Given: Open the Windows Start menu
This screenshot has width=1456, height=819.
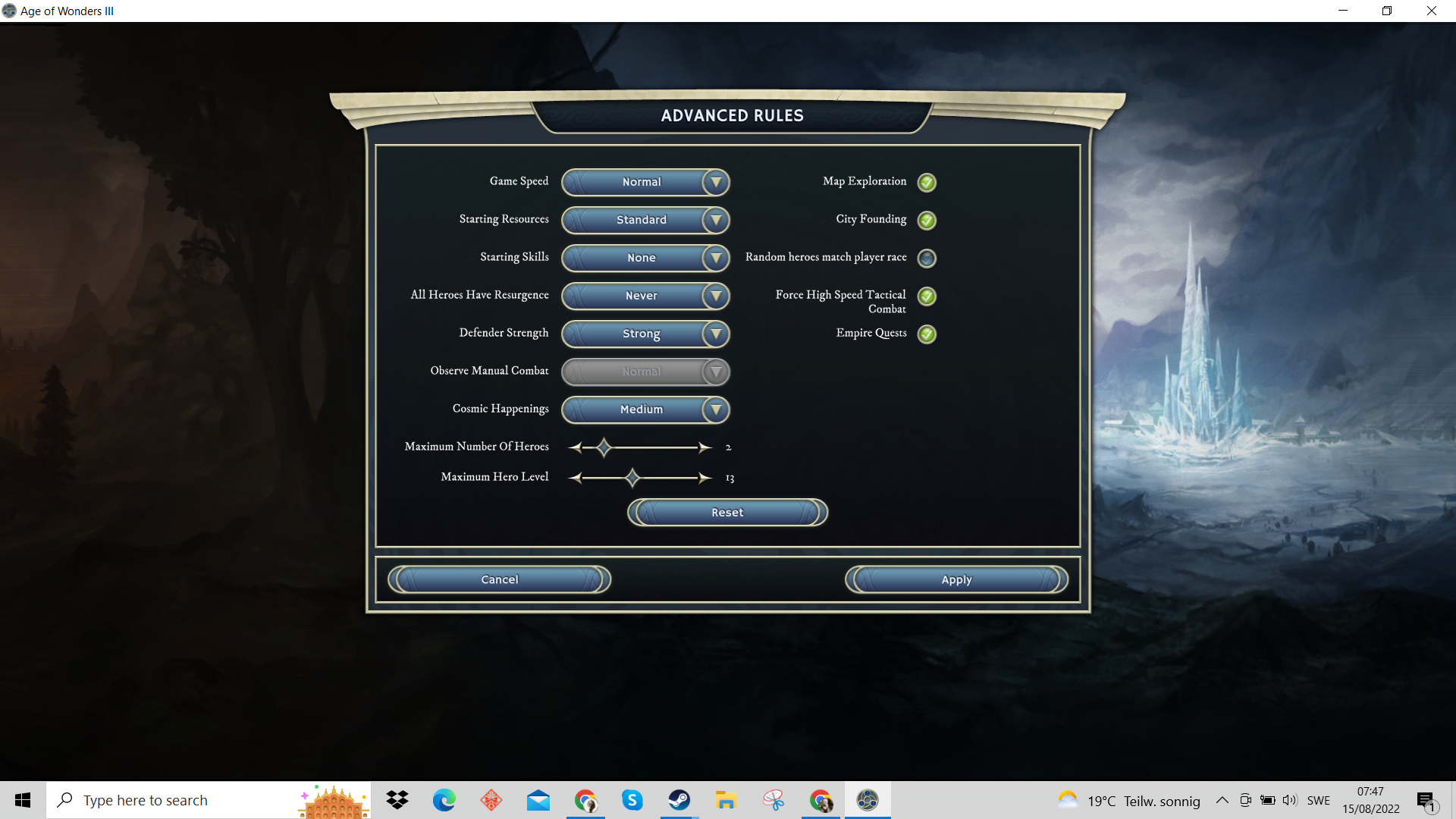Looking at the screenshot, I should click(x=23, y=800).
